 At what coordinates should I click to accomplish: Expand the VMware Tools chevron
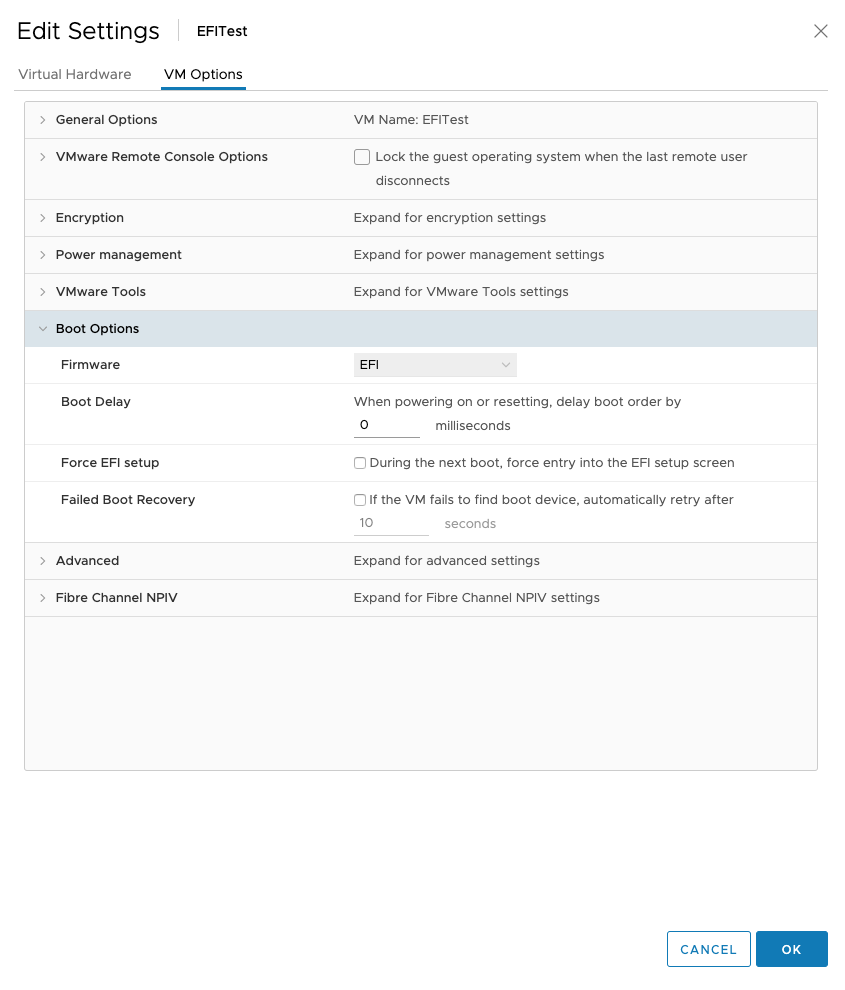pos(42,292)
